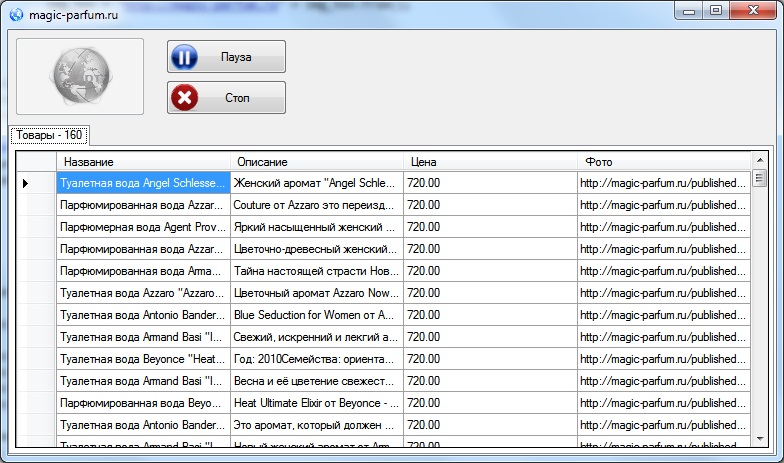Click description Blue Seduction for Women от A...
The width and height of the screenshot is (784, 463).
tap(316, 315)
